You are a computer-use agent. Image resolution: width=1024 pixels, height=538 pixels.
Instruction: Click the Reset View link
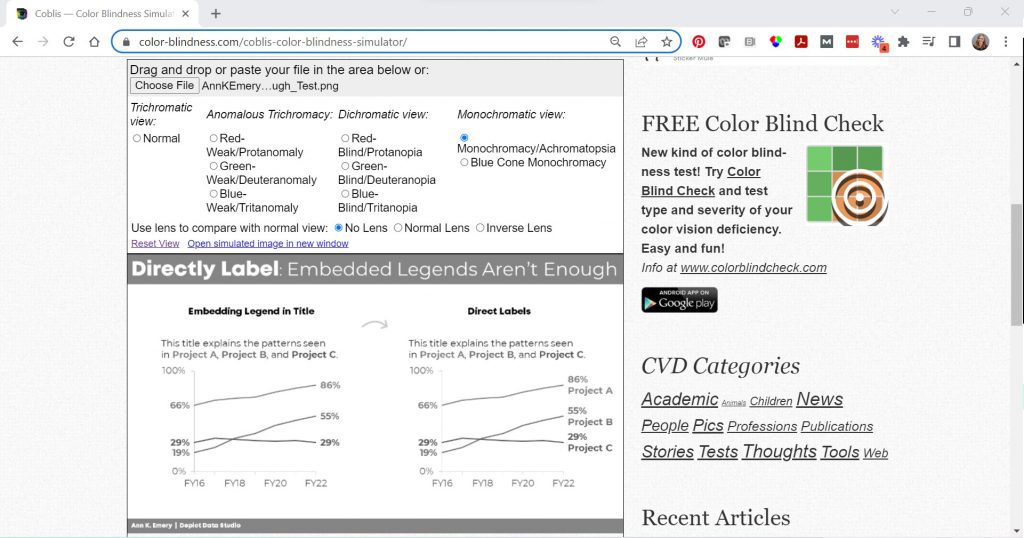[x=155, y=244]
